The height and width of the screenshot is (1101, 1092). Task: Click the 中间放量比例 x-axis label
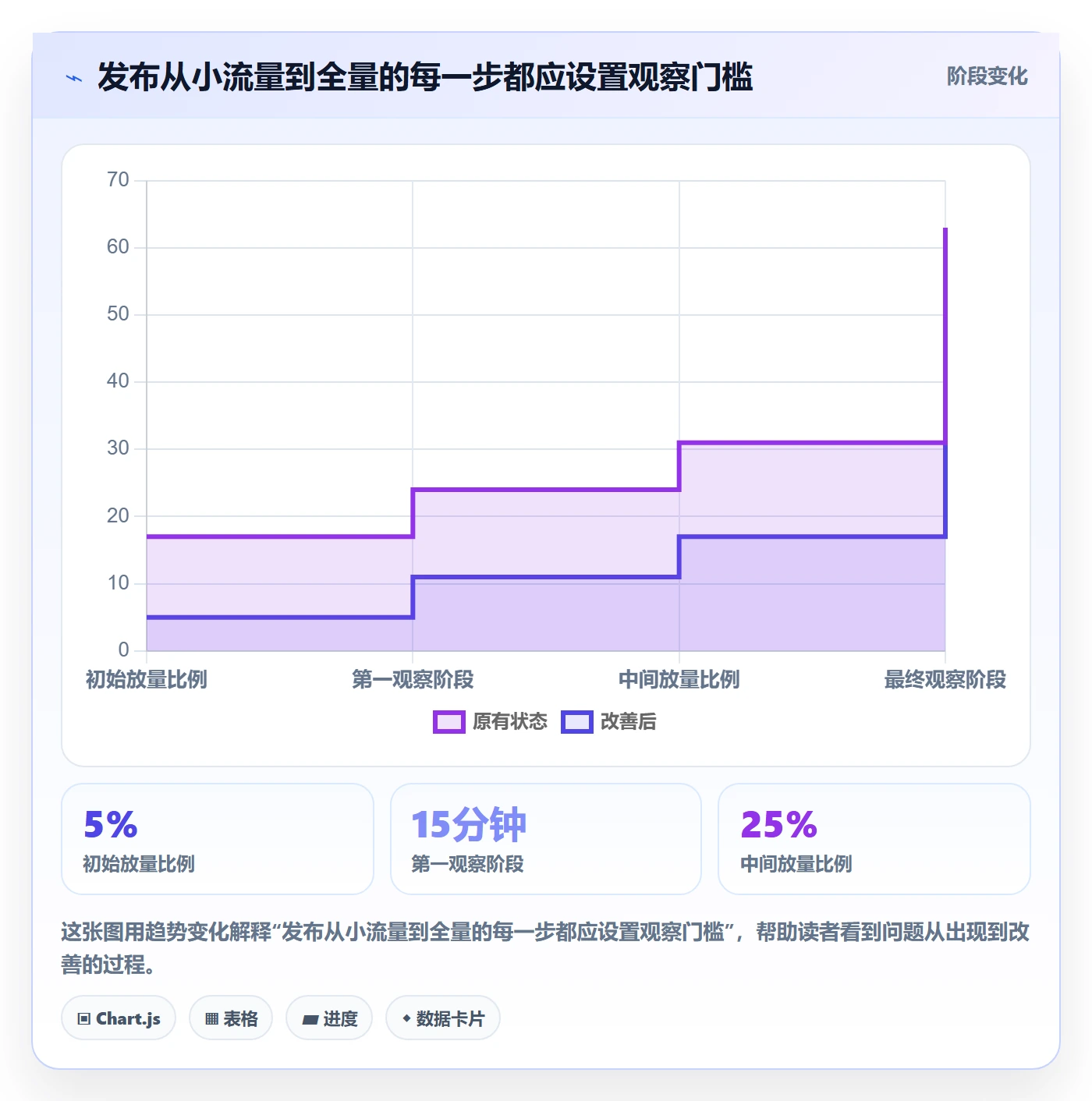click(679, 680)
